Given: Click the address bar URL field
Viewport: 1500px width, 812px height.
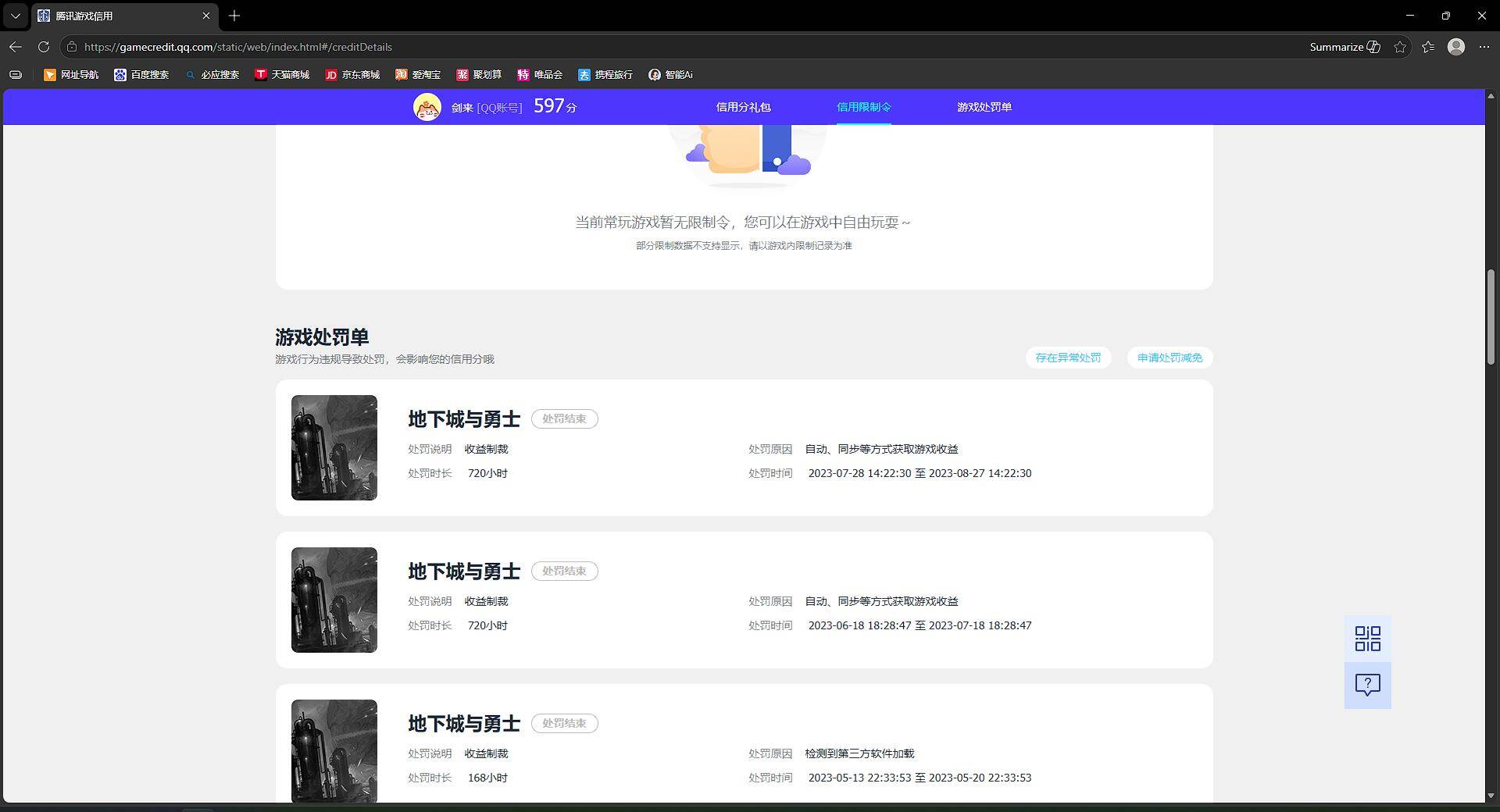Looking at the screenshot, I should coord(238,47).
